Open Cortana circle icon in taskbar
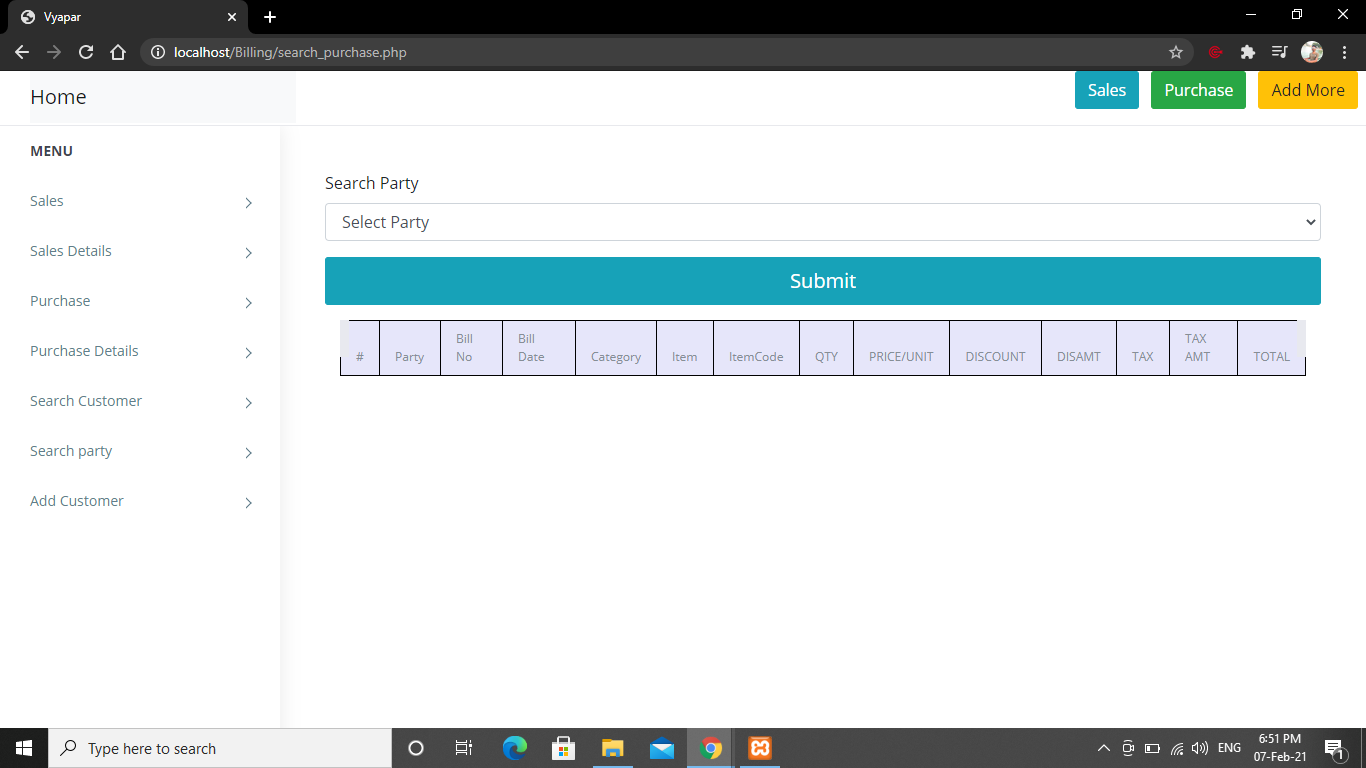Viewport: 1366px width, 768px height. (416, 748)
